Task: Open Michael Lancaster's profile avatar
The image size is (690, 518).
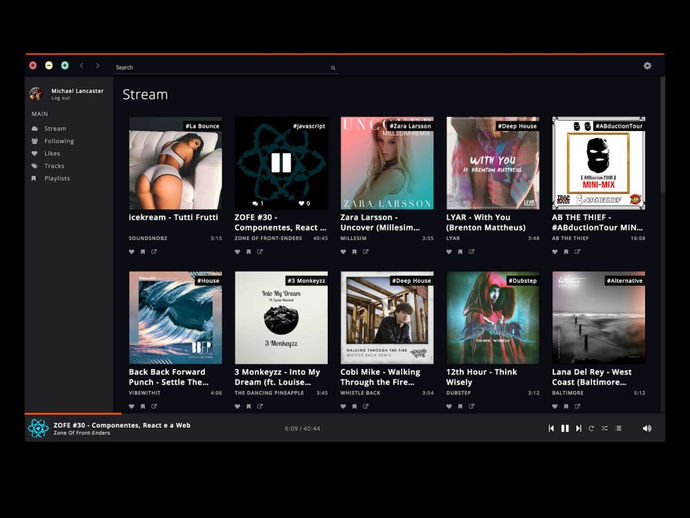Action: point(36,94)
